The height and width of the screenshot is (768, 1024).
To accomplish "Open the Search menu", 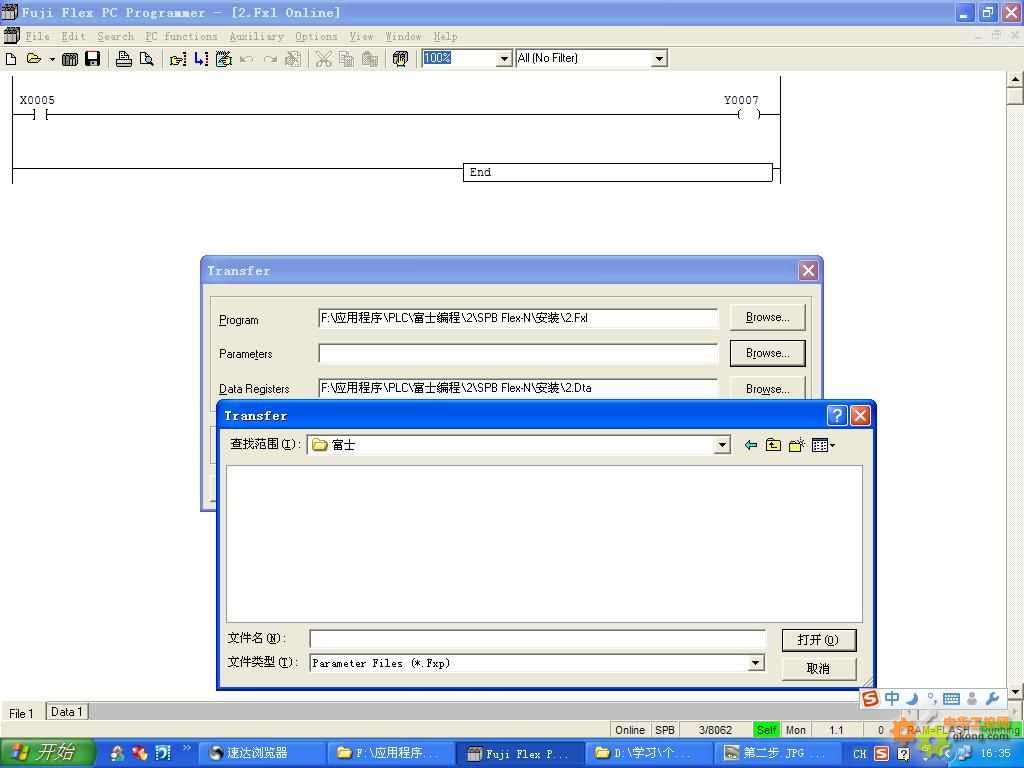I will pos(116,37).
